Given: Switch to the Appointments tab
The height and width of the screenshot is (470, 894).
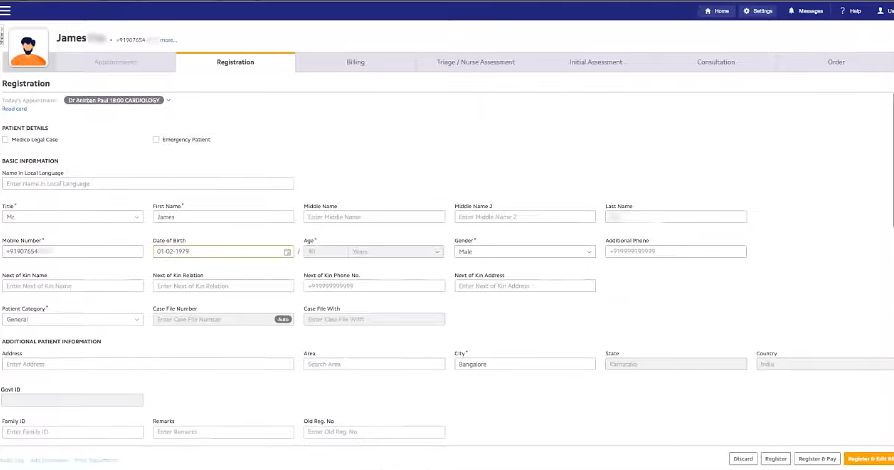Looking at the screenshot, I should pyautogui.click(x=116, y=62).
